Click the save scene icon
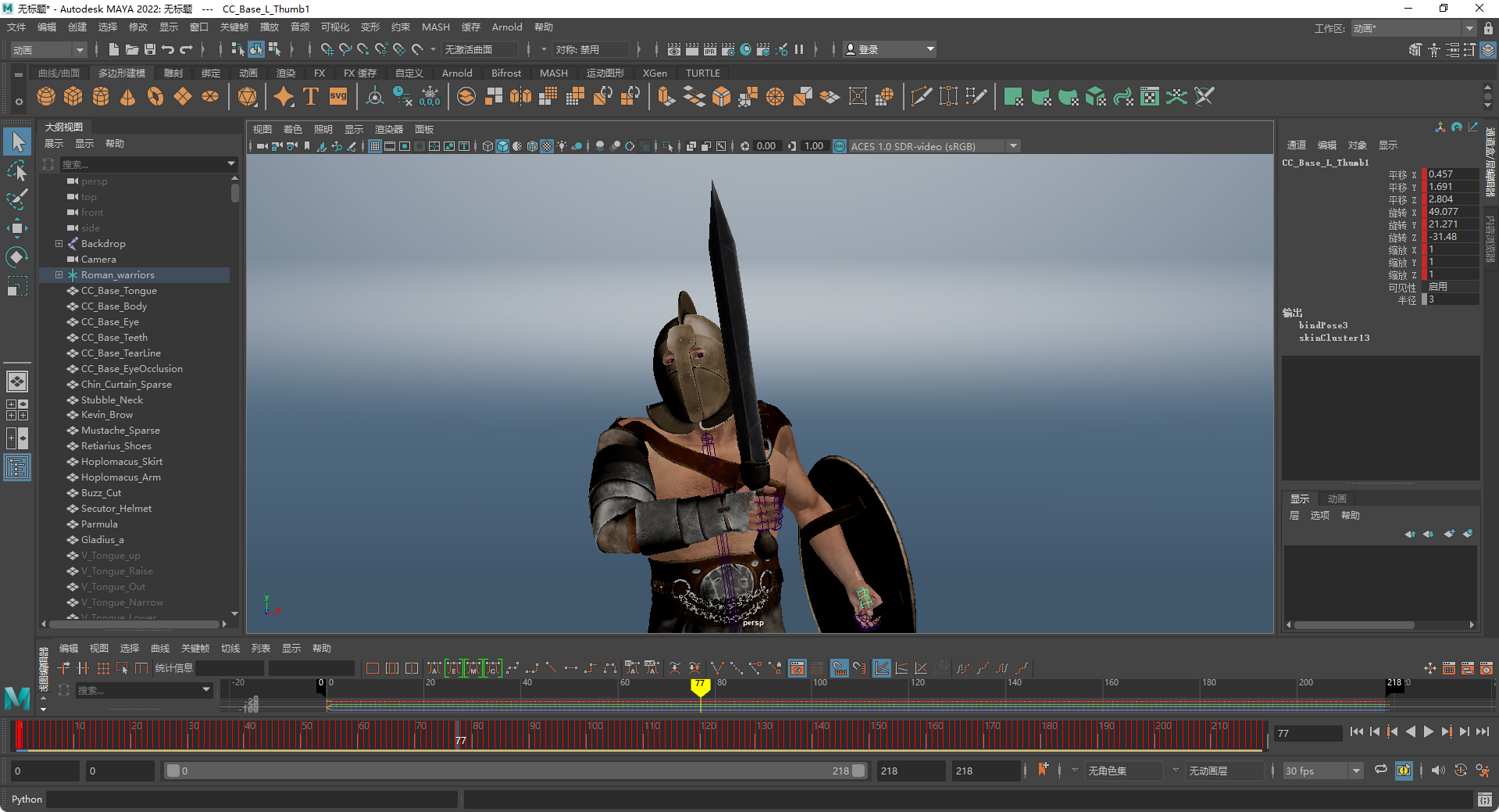The height and width of the screenshot is (812, 1499). click(x=150, y=49)
